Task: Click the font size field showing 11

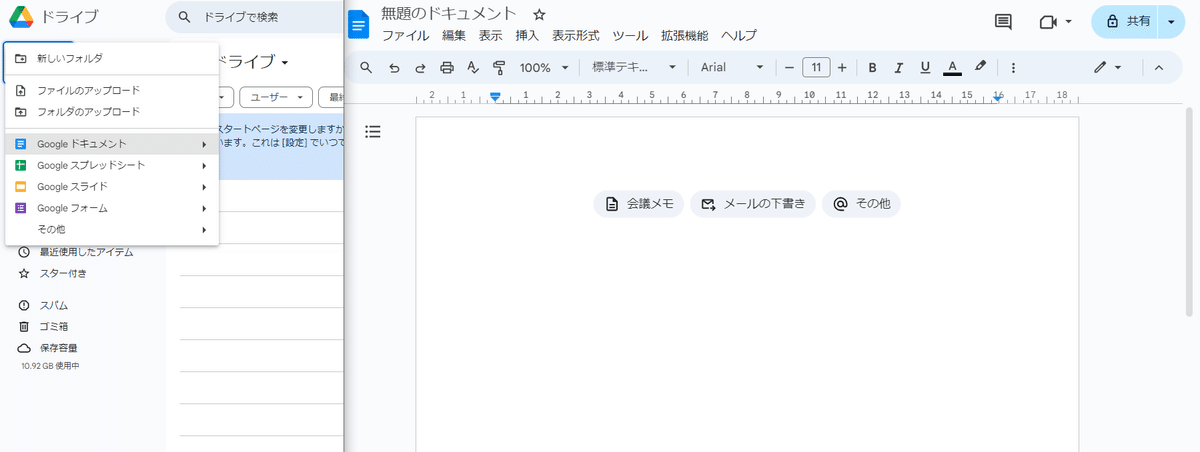Action: [816, 67]
